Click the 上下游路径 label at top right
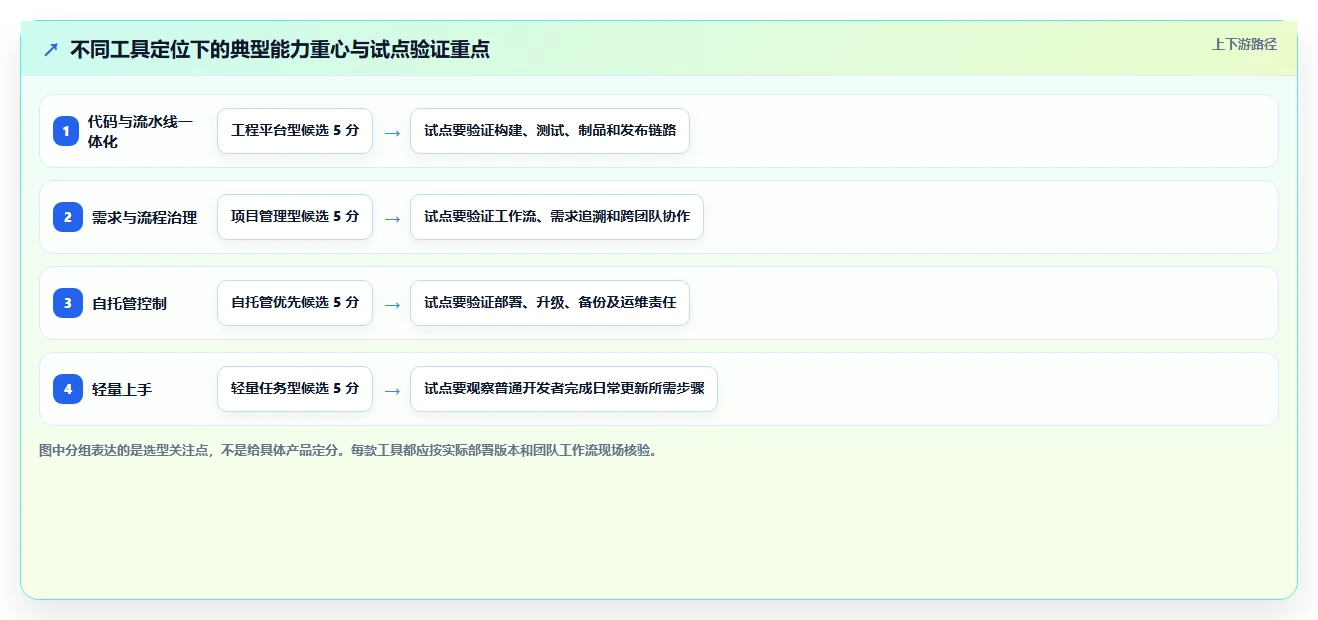Image resolution: width=1318 pixels, height=620 pixels. click(x=1244, y=44)
